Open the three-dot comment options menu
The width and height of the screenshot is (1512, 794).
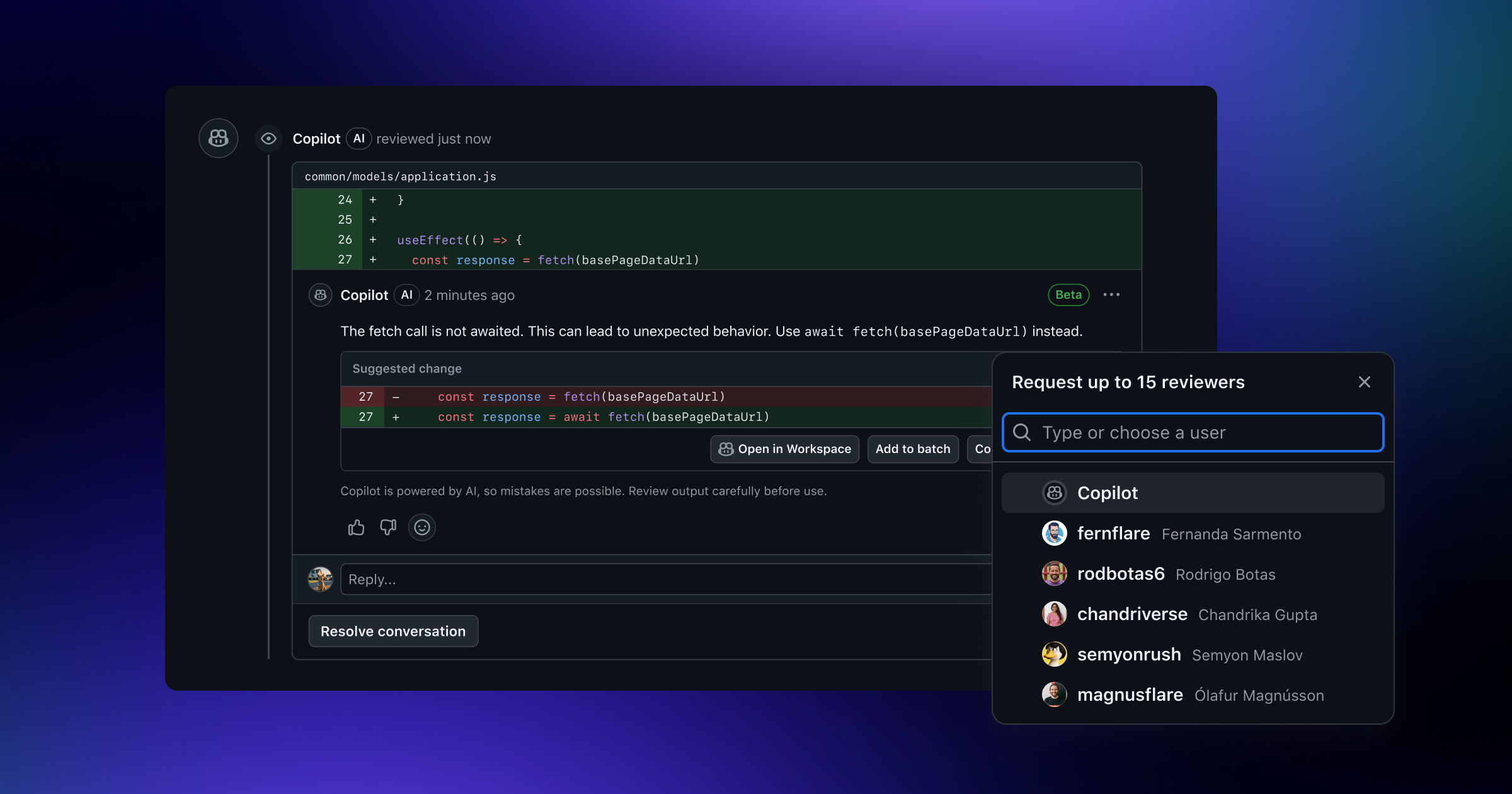coord(1111,295)
